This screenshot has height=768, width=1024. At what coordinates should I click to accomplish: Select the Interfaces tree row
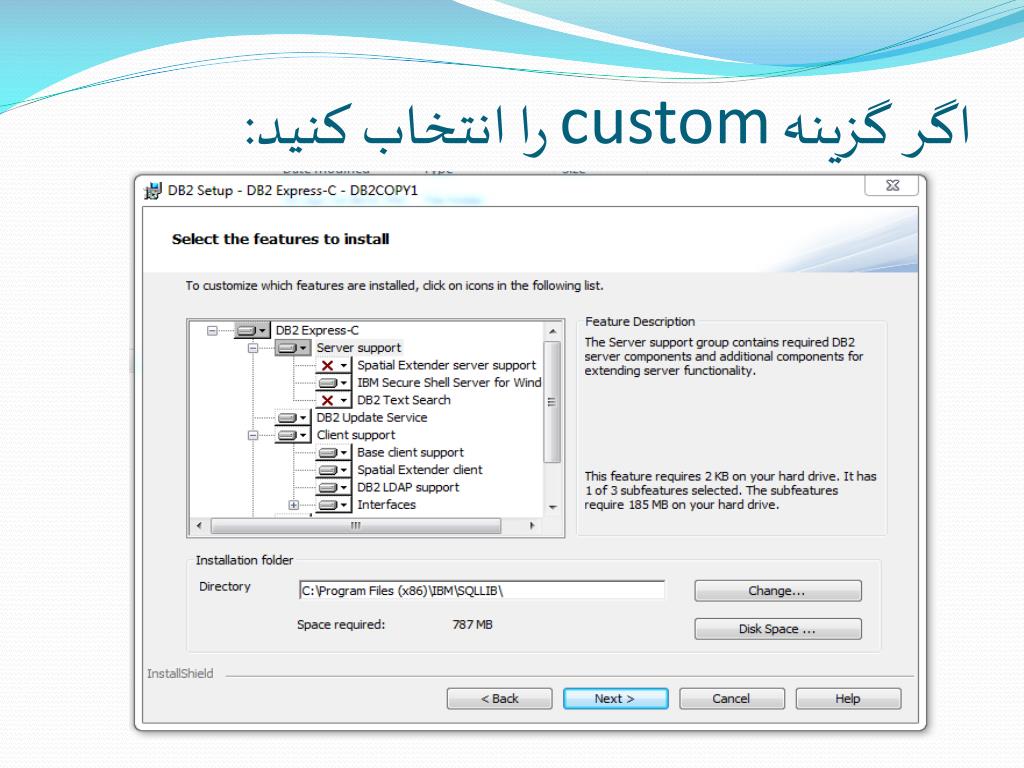coord(386,505)
